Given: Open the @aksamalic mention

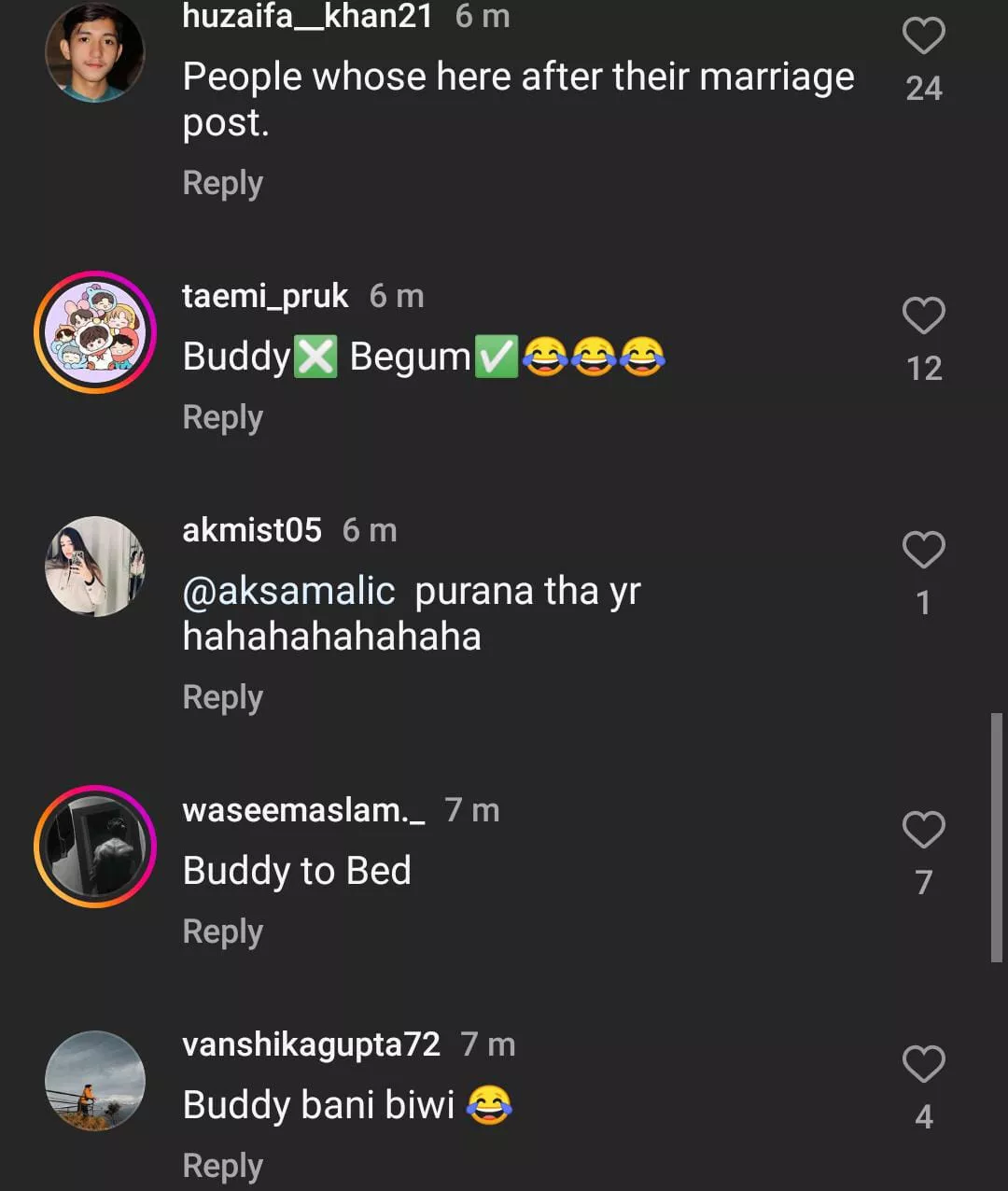Looking at the screenshot, I should pyautogui.click(x=288, y=591).
